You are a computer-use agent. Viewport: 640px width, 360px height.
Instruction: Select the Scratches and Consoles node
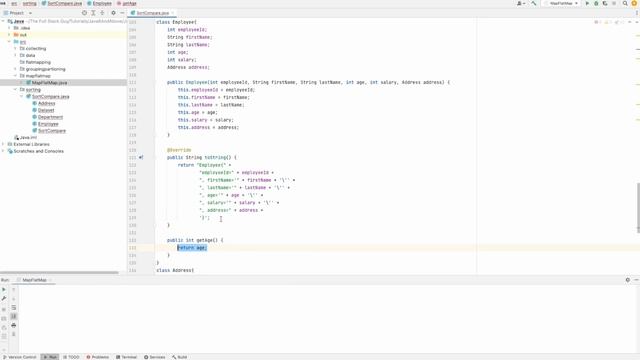point(38,151)
